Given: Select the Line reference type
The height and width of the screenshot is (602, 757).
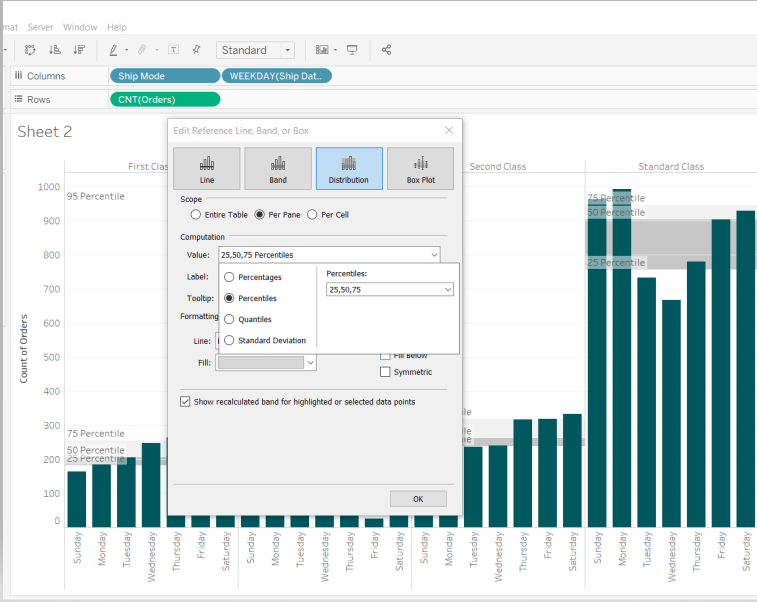Looking at the screenshot, I should pyautogui.click(x=207, y=168).
